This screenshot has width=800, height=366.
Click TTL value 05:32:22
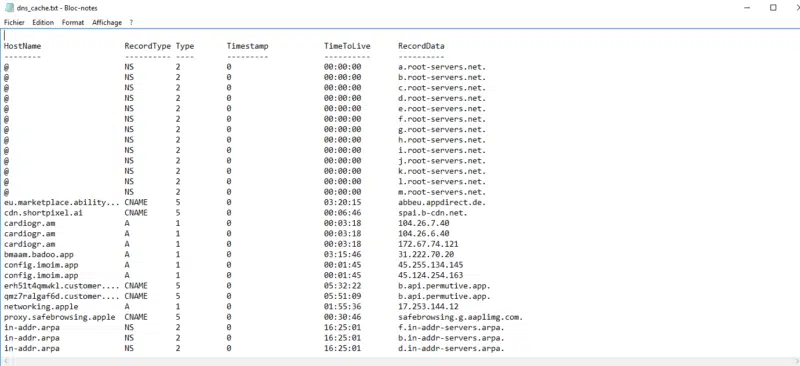tap(342, 286)
